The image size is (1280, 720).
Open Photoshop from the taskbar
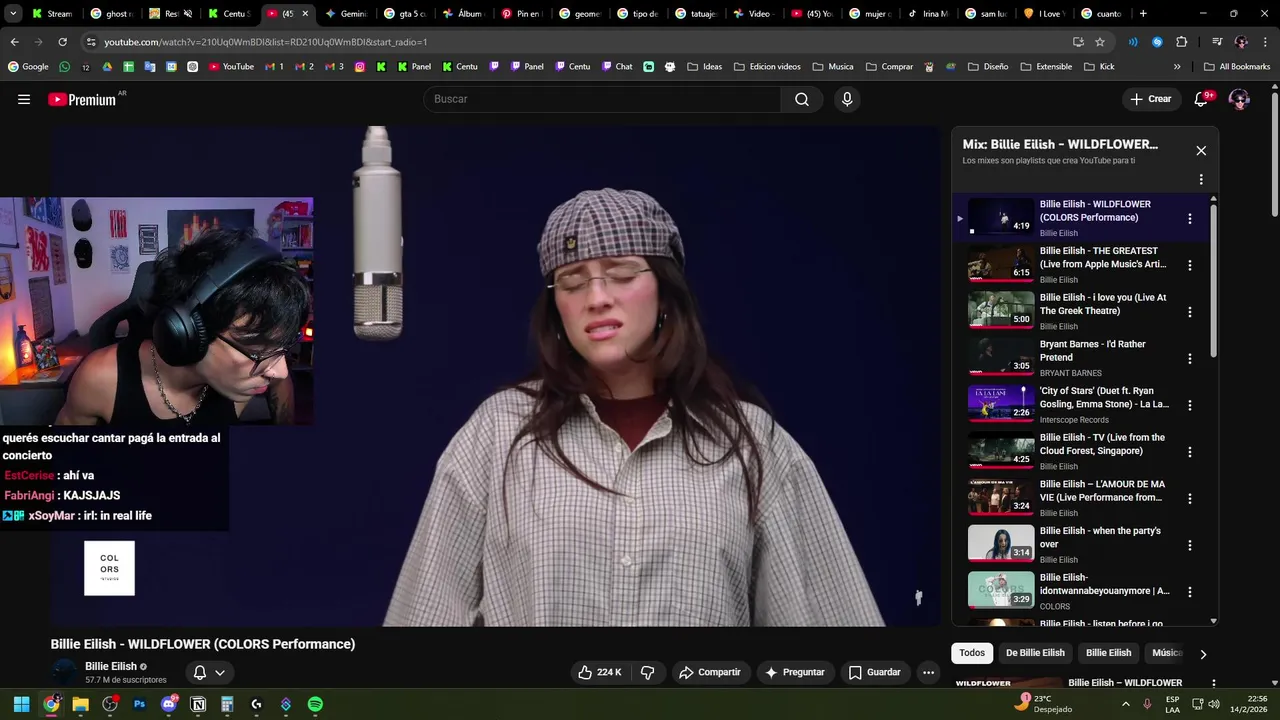pos(139,704)
